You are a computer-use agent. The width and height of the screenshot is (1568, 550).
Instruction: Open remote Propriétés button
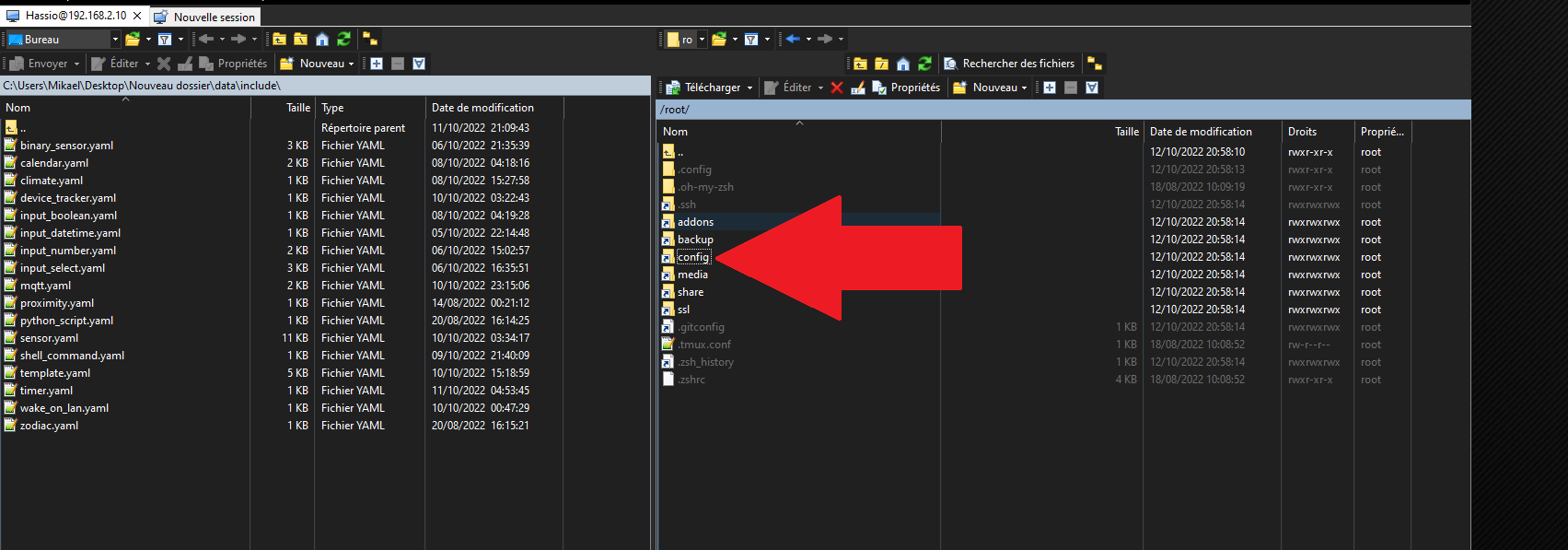point(906,88)
